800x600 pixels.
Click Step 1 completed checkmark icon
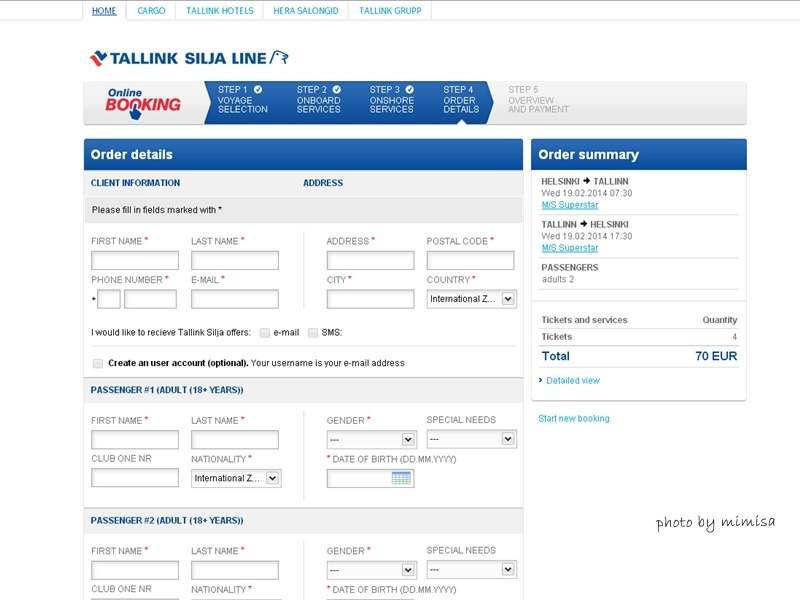258,89
